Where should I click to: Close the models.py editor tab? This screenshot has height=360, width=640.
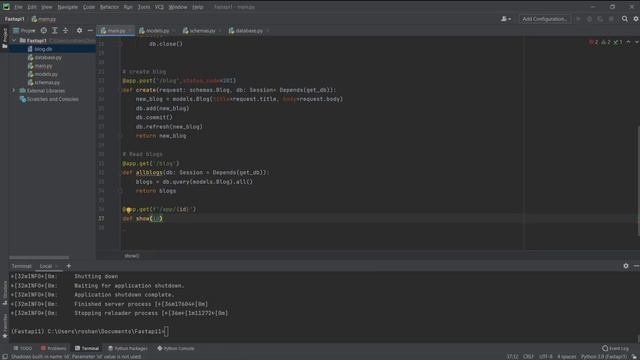pyautogui.click(x=174, y=31)
